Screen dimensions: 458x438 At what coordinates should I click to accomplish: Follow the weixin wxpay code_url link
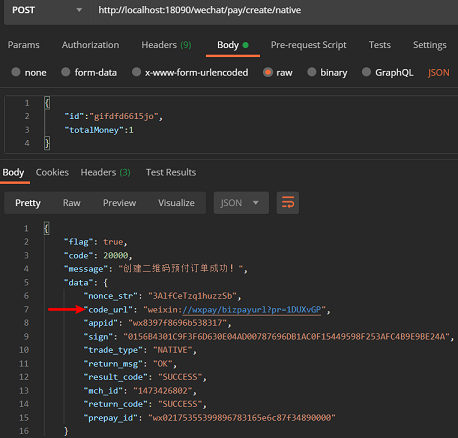[x=252, y=310]
